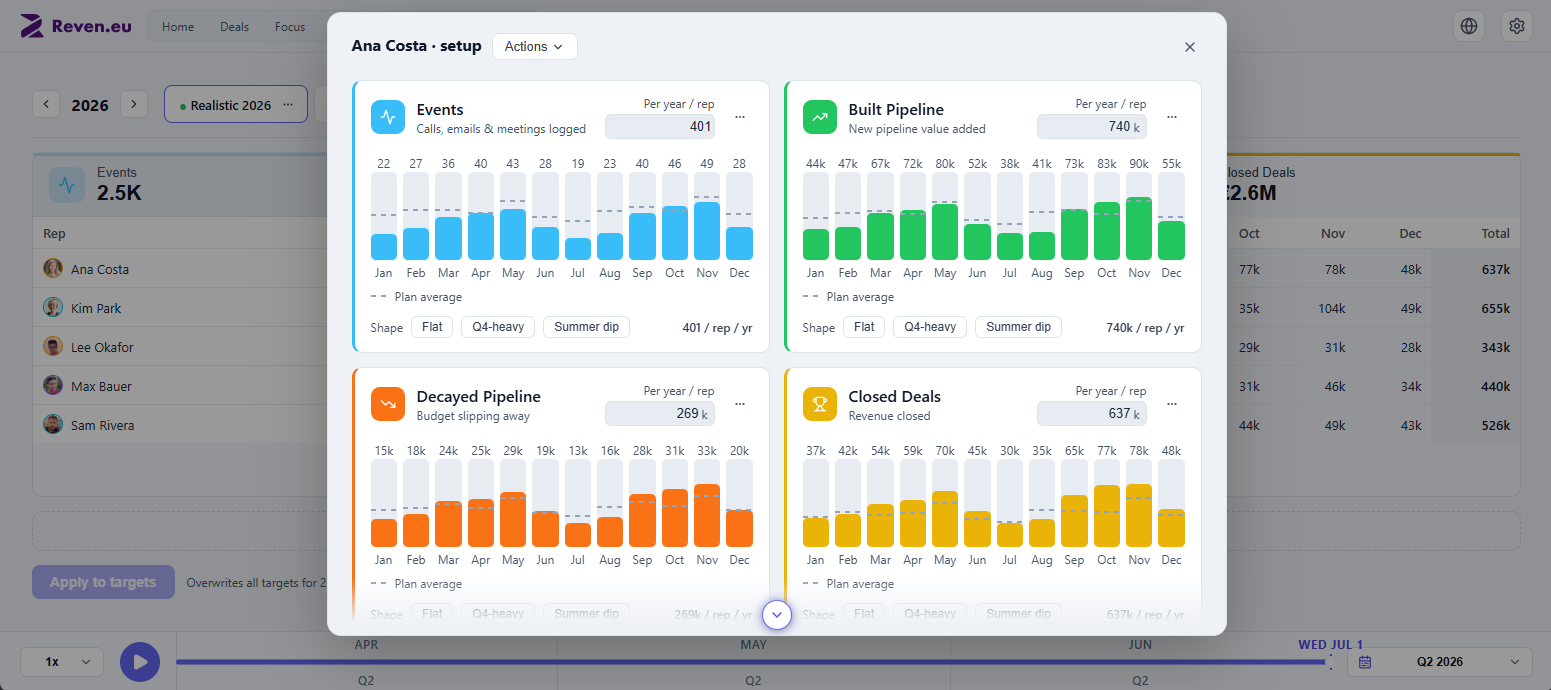Click Ana Costa total 637k cell
1551x690 pixels.
pyautogui.click(x=1496, y=269)
